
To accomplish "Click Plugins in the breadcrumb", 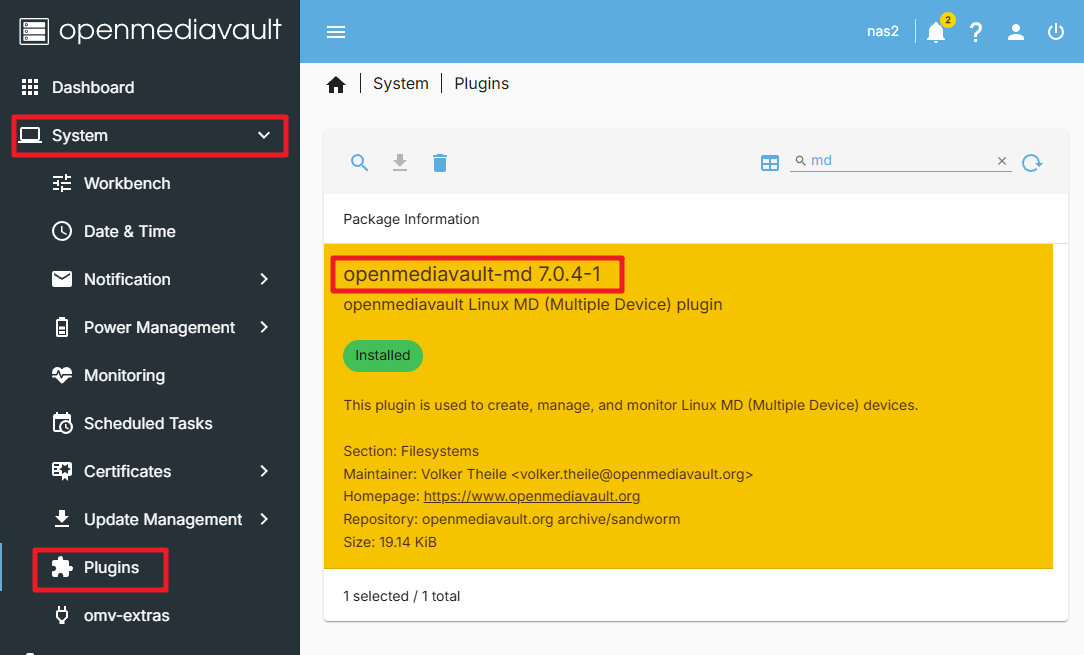I will click(x=481, y=84).
